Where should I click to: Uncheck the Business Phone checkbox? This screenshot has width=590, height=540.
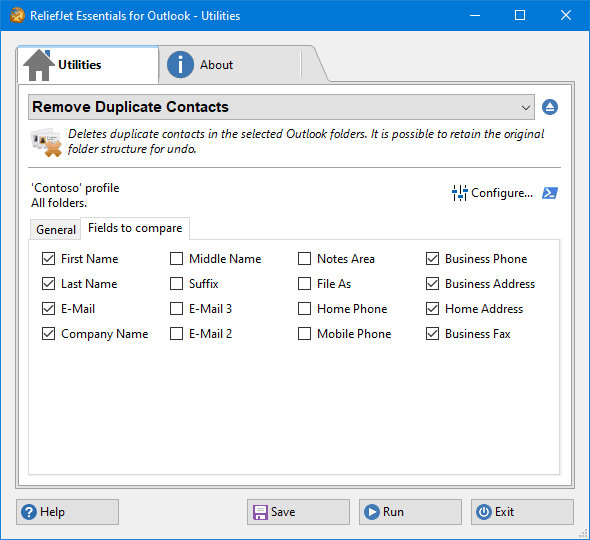pos(432,259)
